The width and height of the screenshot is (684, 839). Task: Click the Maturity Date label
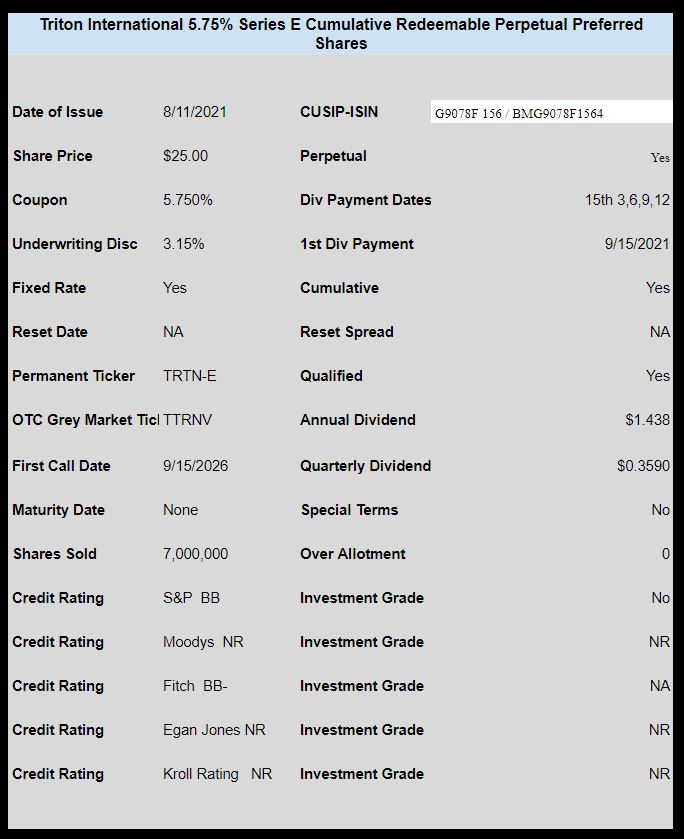(58, 510)
